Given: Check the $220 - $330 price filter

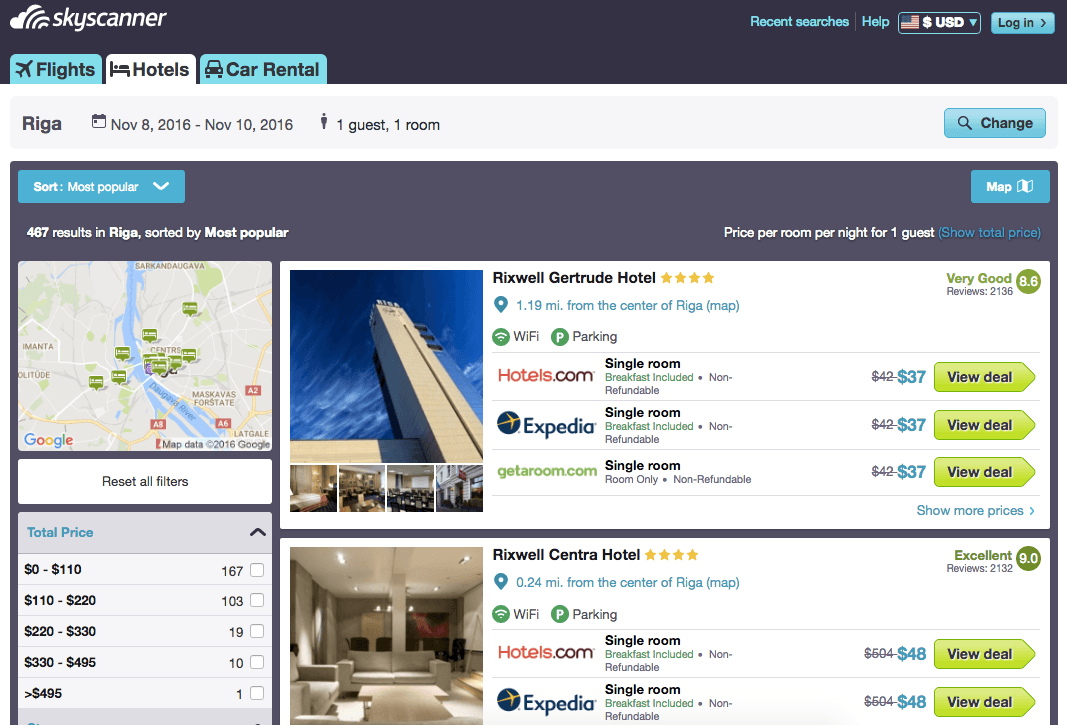Looking at the screenshot, I should pos(257,631).
